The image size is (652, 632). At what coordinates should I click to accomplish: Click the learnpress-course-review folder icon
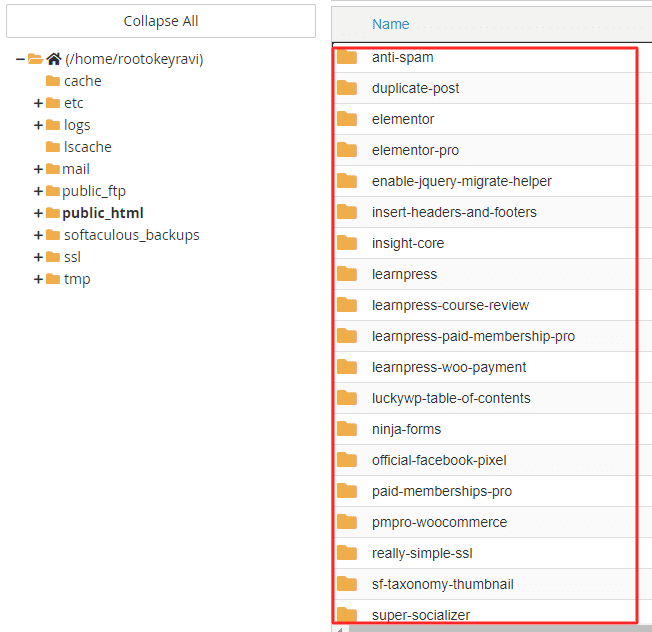tap(347, 305)
